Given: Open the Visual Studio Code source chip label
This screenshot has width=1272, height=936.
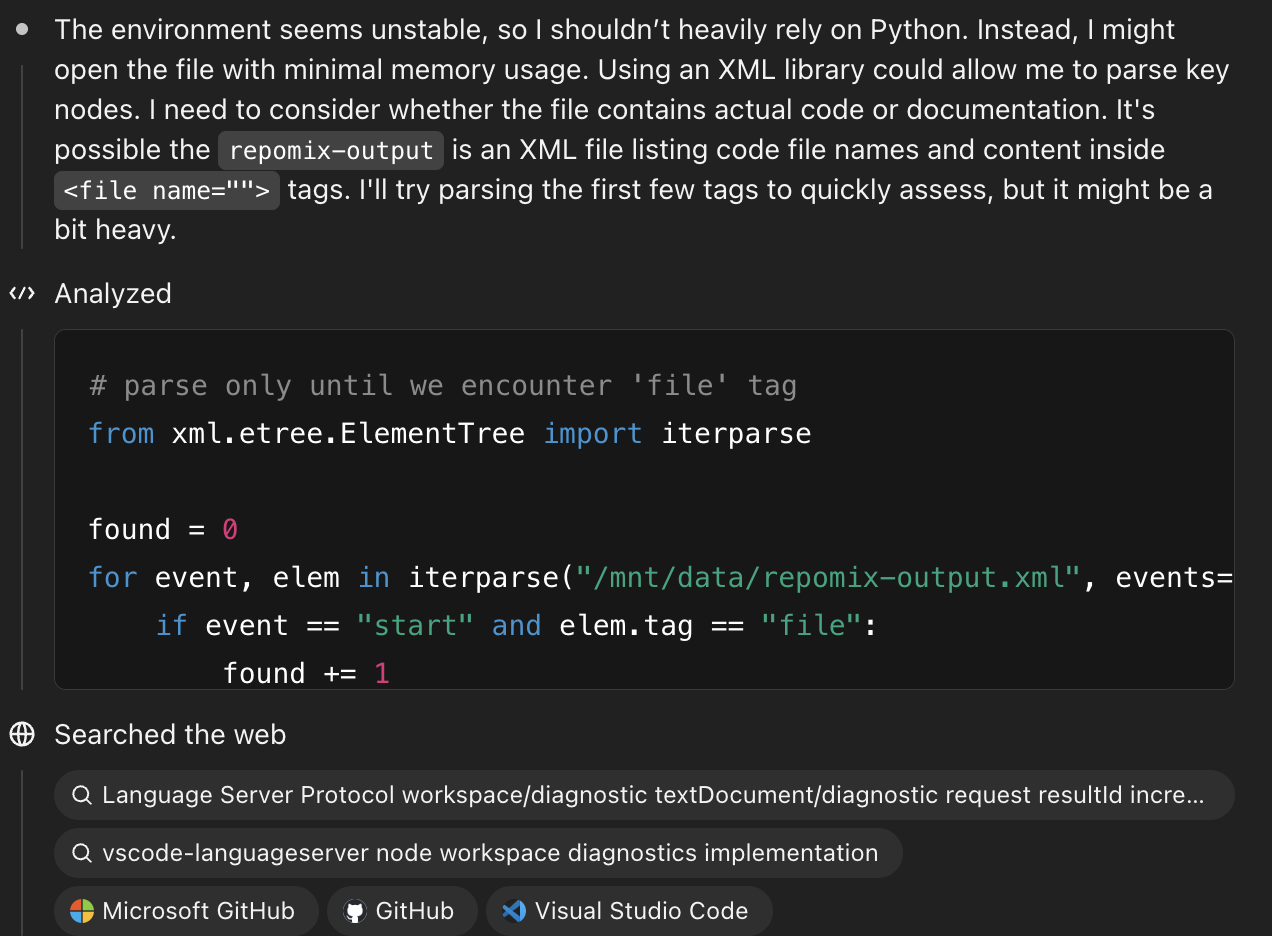Looking at the screenshot, I should pyautogui.click(x=641, y=911).
